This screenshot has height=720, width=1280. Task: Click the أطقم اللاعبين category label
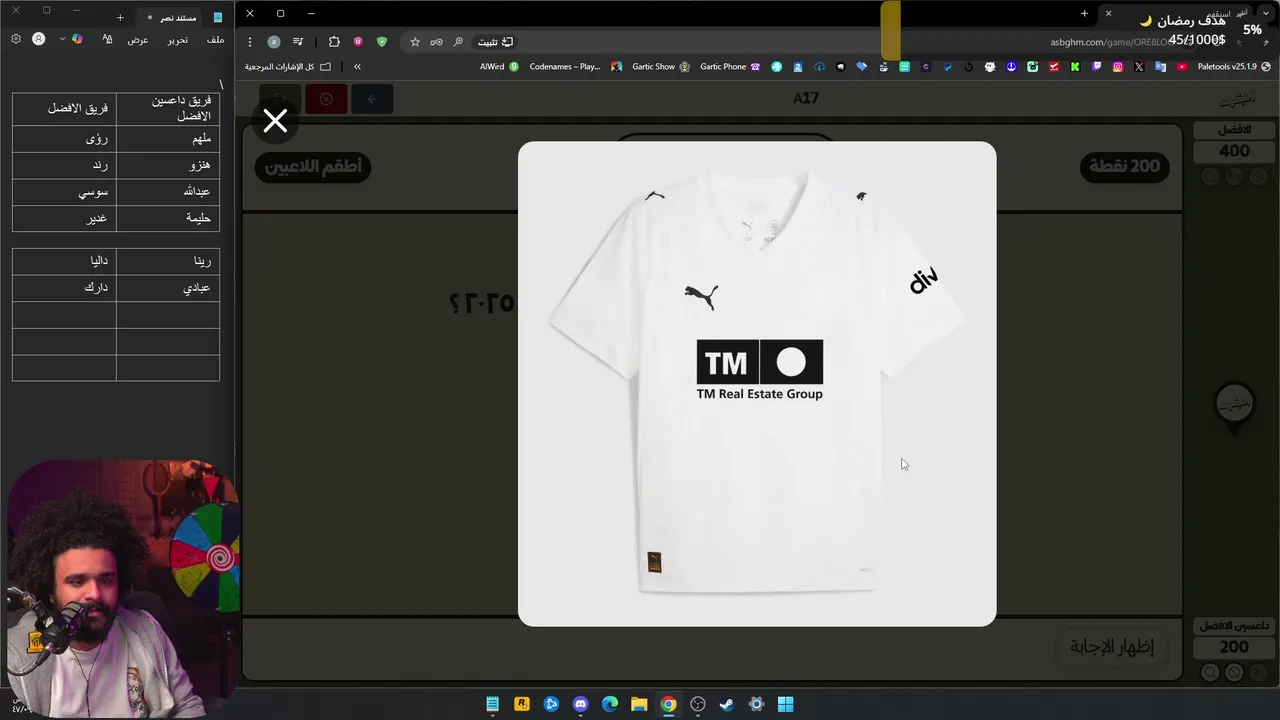pyautogui.click(x=313, y=166)
